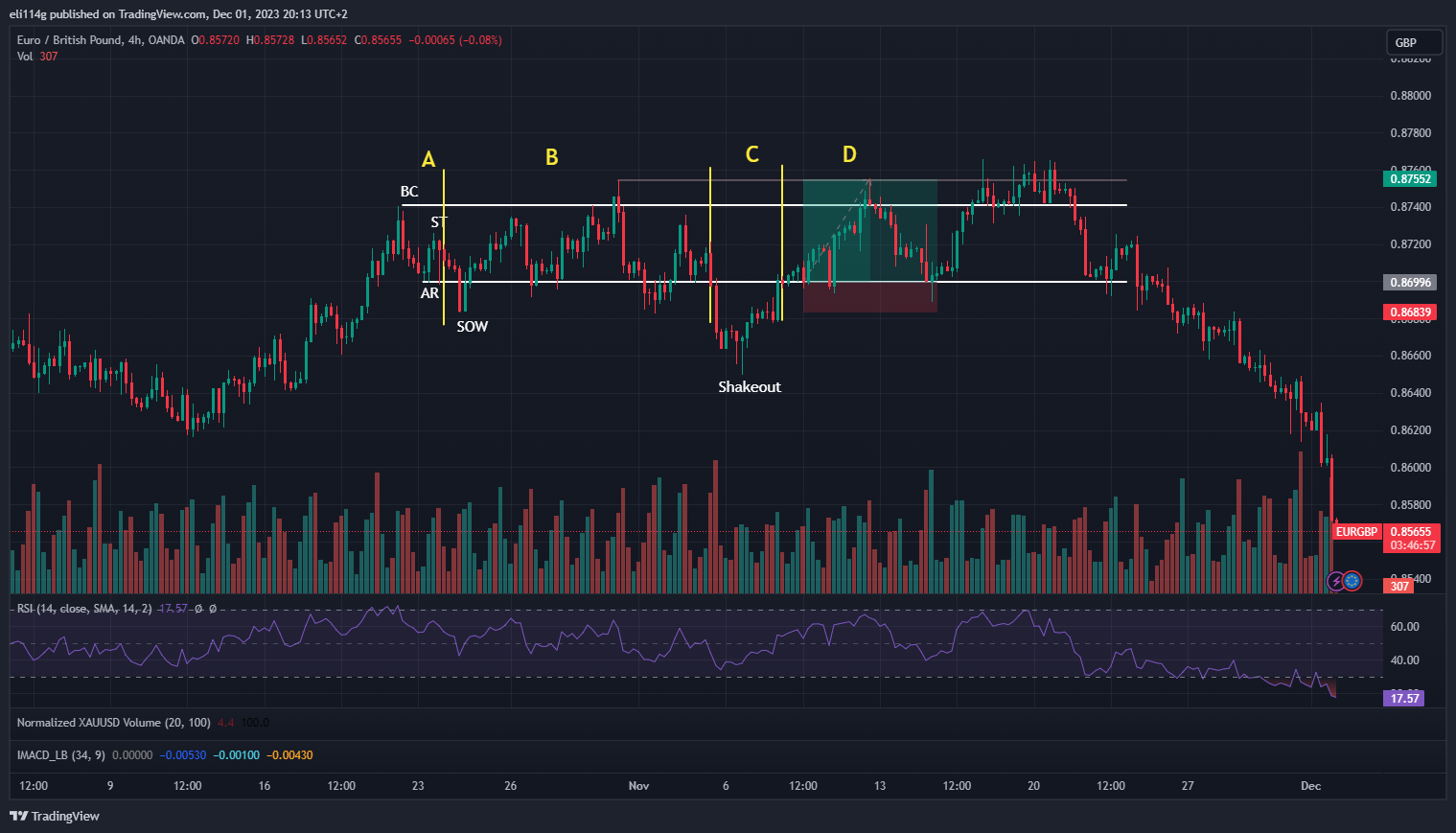This screenshot has height=833, width=1456.
Task: Click the Nov date on time axis
Action: [638, 786]
